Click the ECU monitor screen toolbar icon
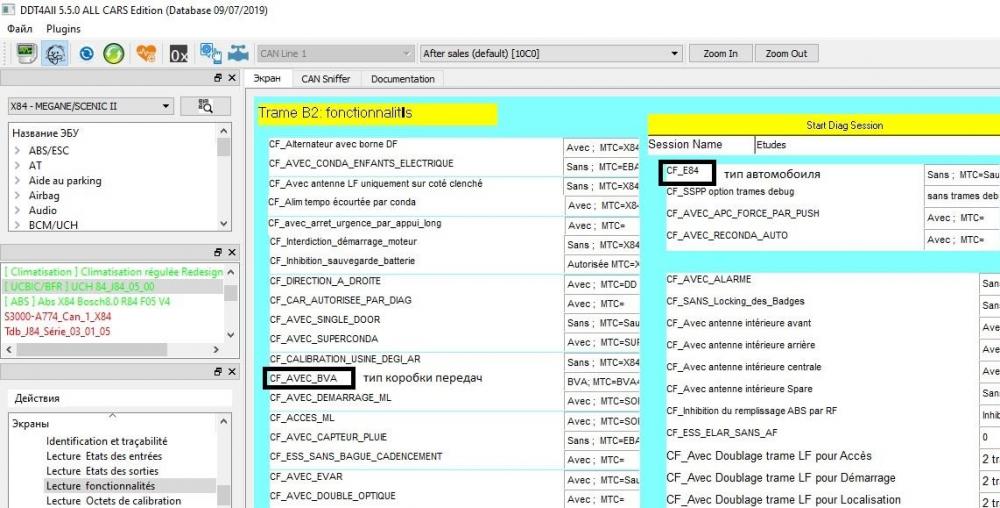Image resolution: width=1000 pixels, height=508 pixels. pyautogui.click(x=26, y=54)
